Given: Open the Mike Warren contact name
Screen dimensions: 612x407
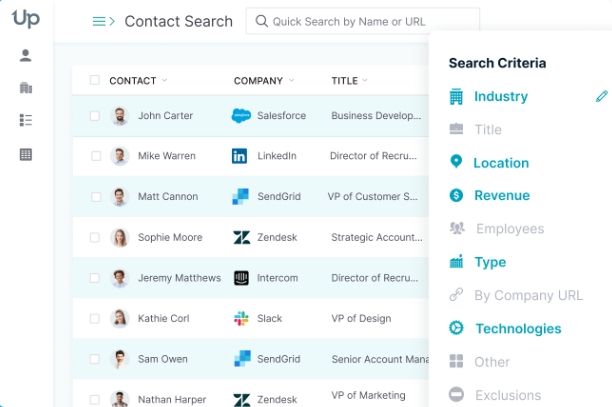Looking at the screenshot, I should [x=167, y=156].
